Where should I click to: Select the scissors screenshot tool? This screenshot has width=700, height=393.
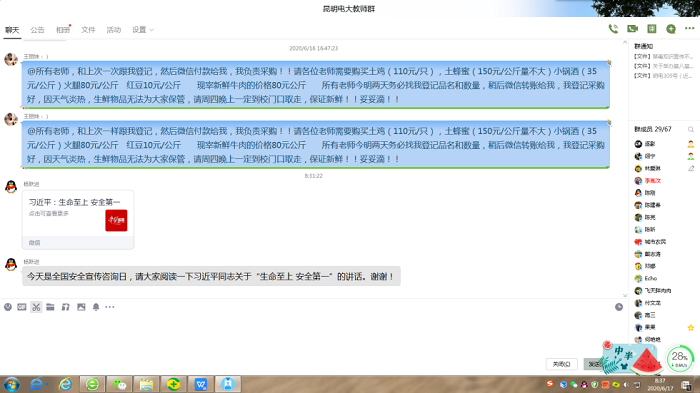click(x=36, y=307)
